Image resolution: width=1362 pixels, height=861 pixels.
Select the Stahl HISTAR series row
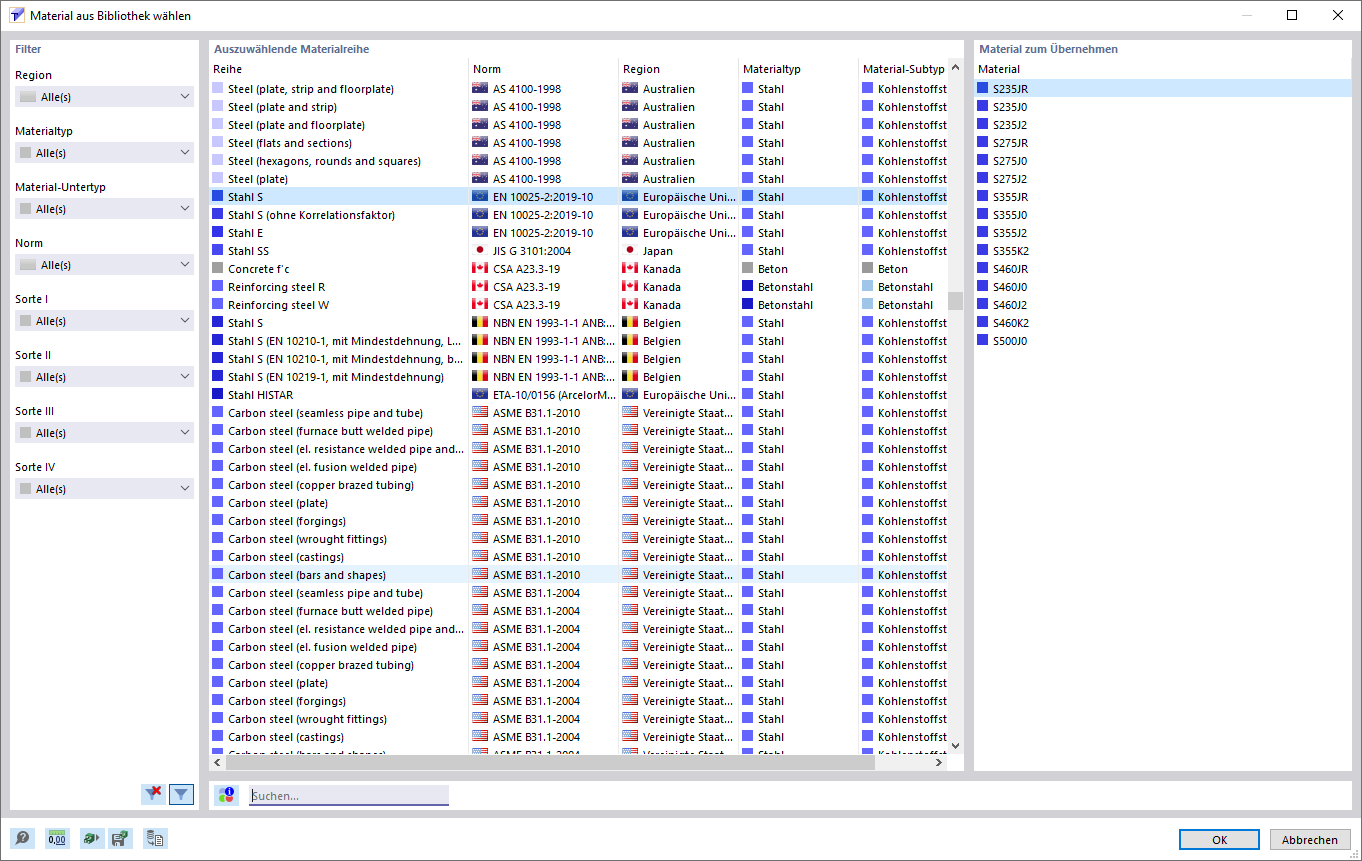coord(579,395)
